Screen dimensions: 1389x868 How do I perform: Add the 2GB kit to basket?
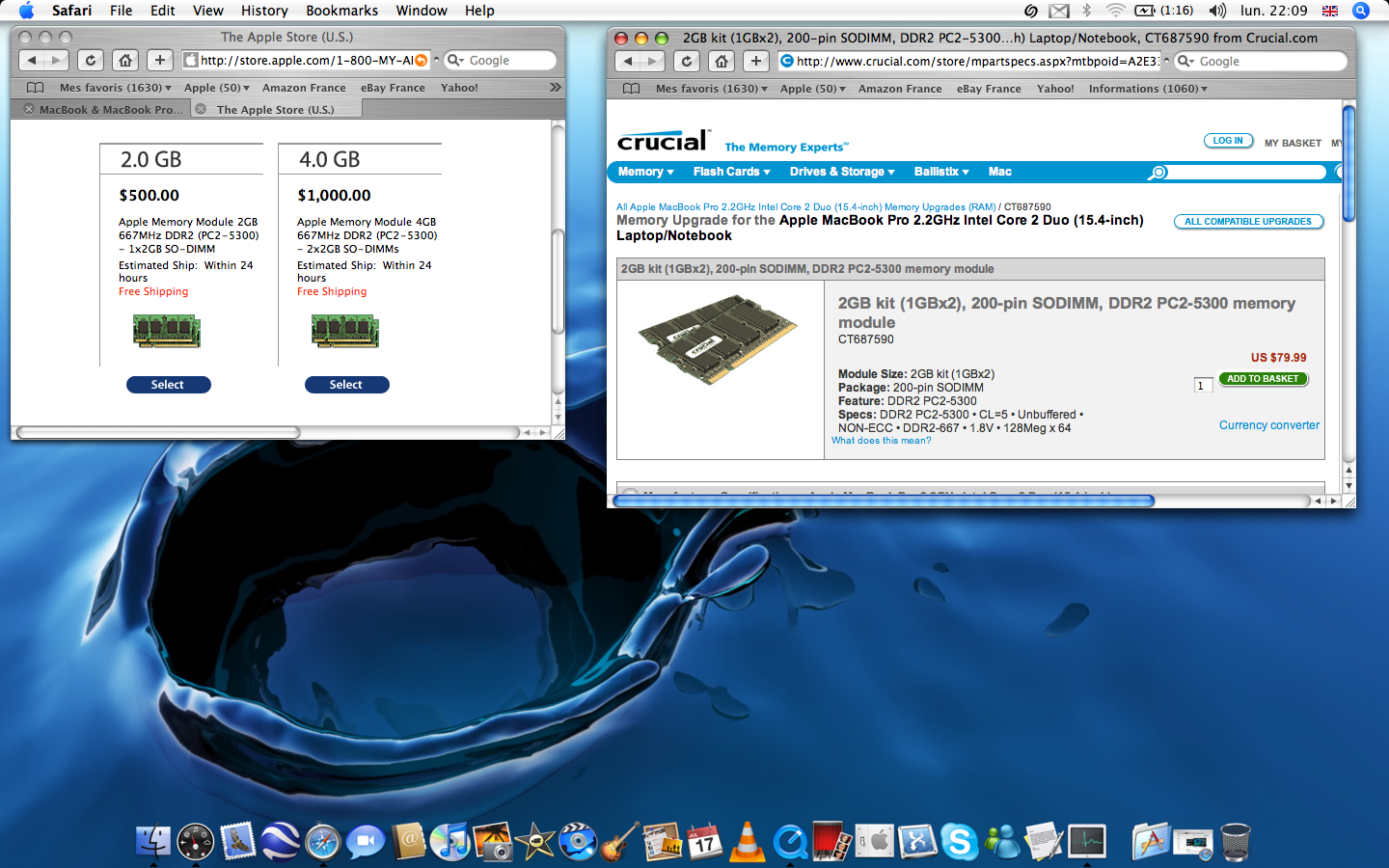(1263, 379)
